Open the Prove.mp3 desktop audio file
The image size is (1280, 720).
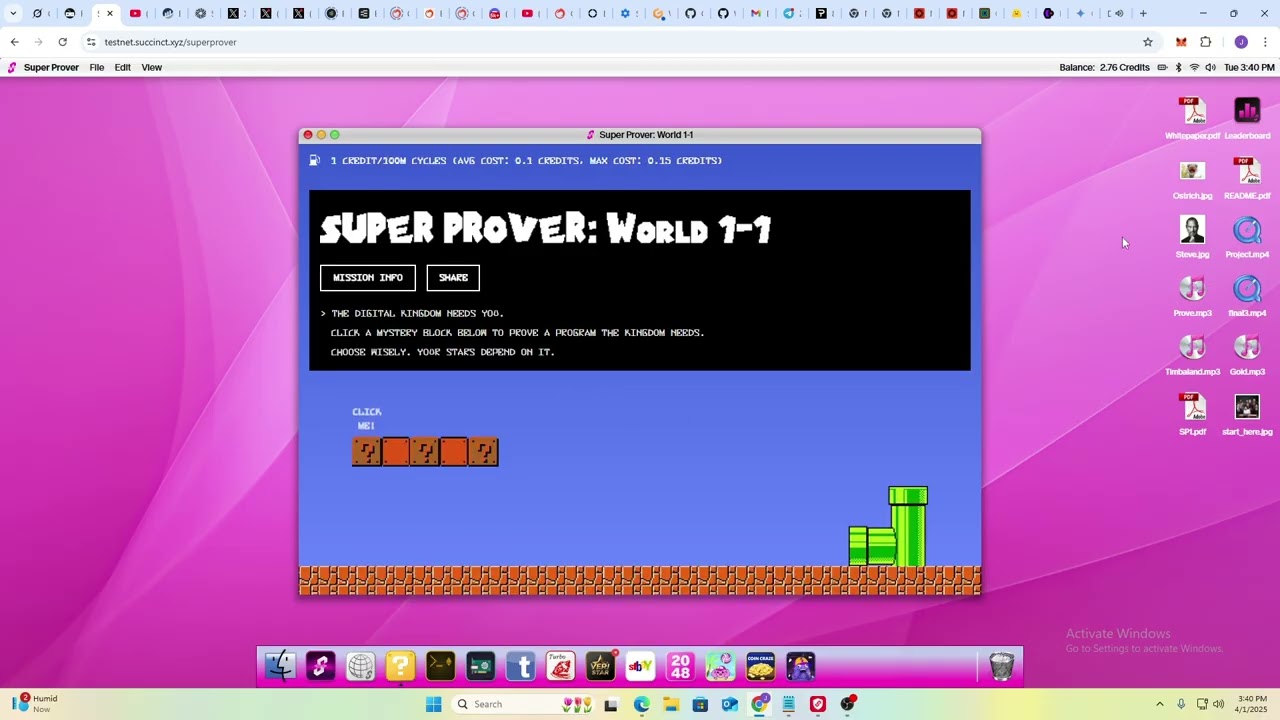coord(1192,296)
